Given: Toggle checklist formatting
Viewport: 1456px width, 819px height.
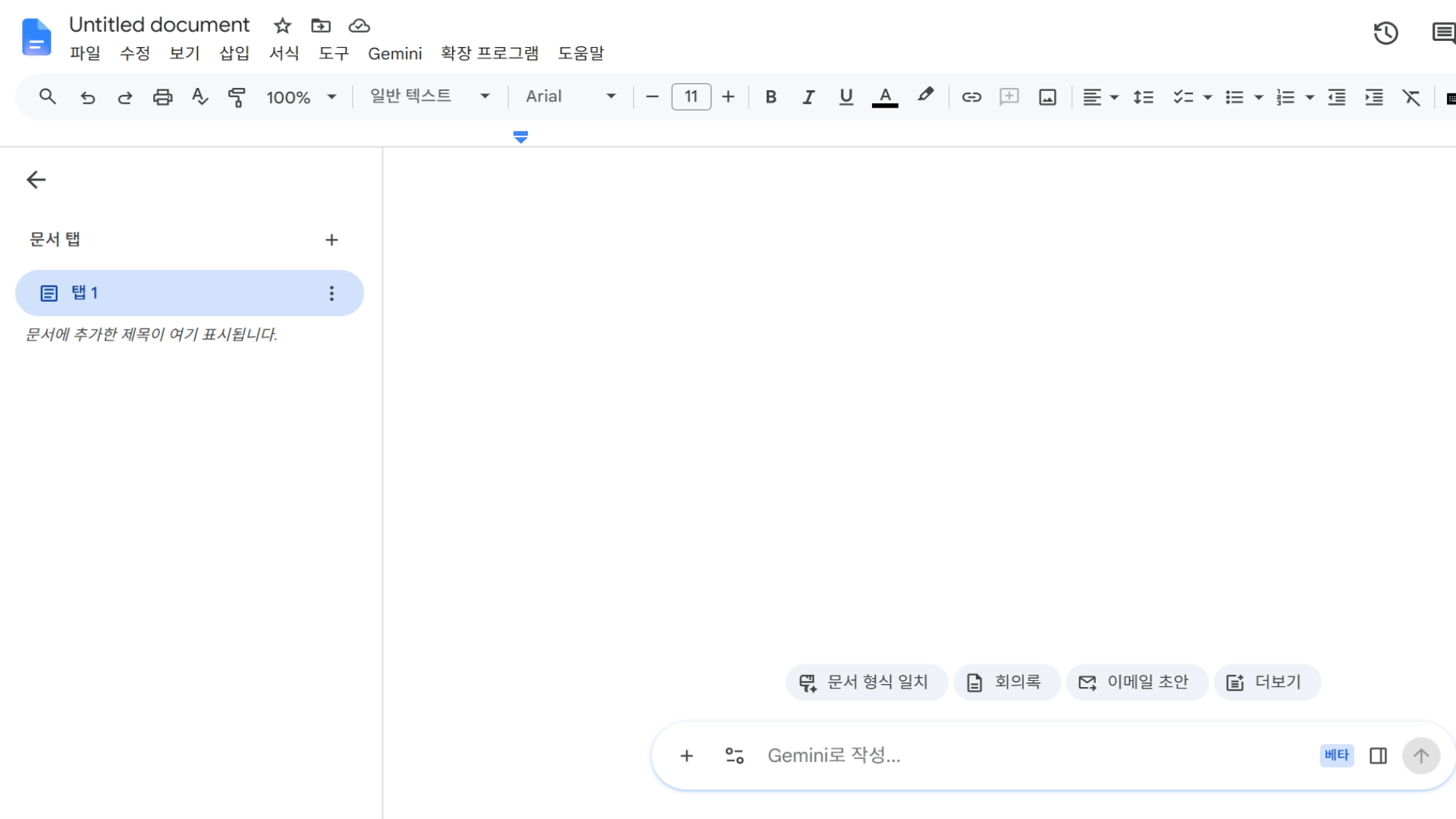Looking at the screenshot, I should tap(1183, 97).
